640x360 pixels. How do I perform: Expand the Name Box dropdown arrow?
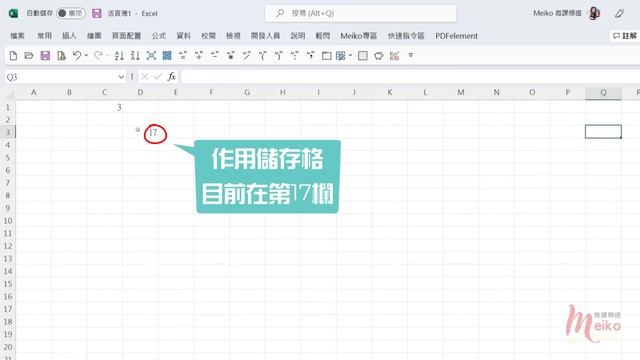[x=121, y=77]
